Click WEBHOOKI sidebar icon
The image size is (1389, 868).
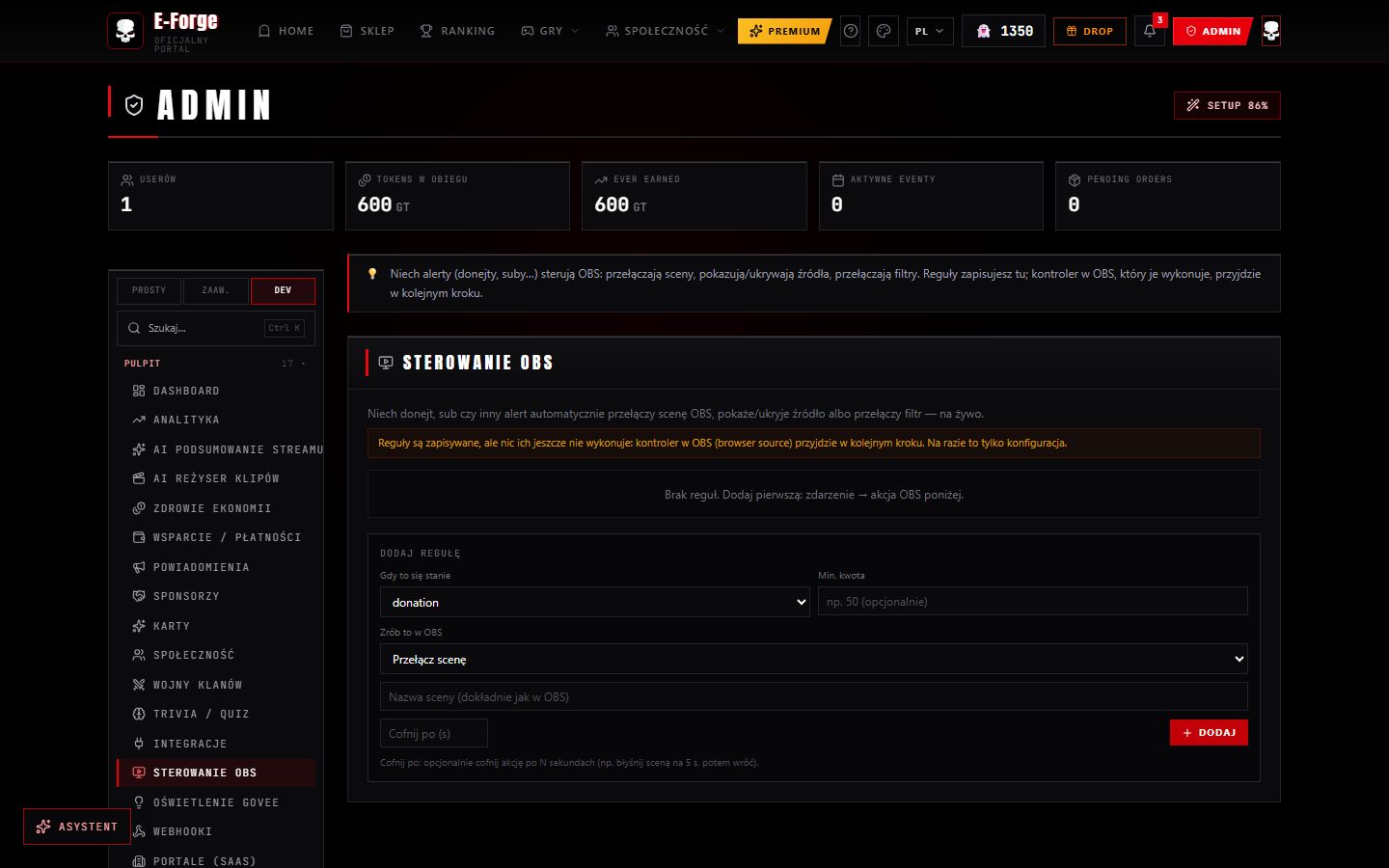(139, 831)
